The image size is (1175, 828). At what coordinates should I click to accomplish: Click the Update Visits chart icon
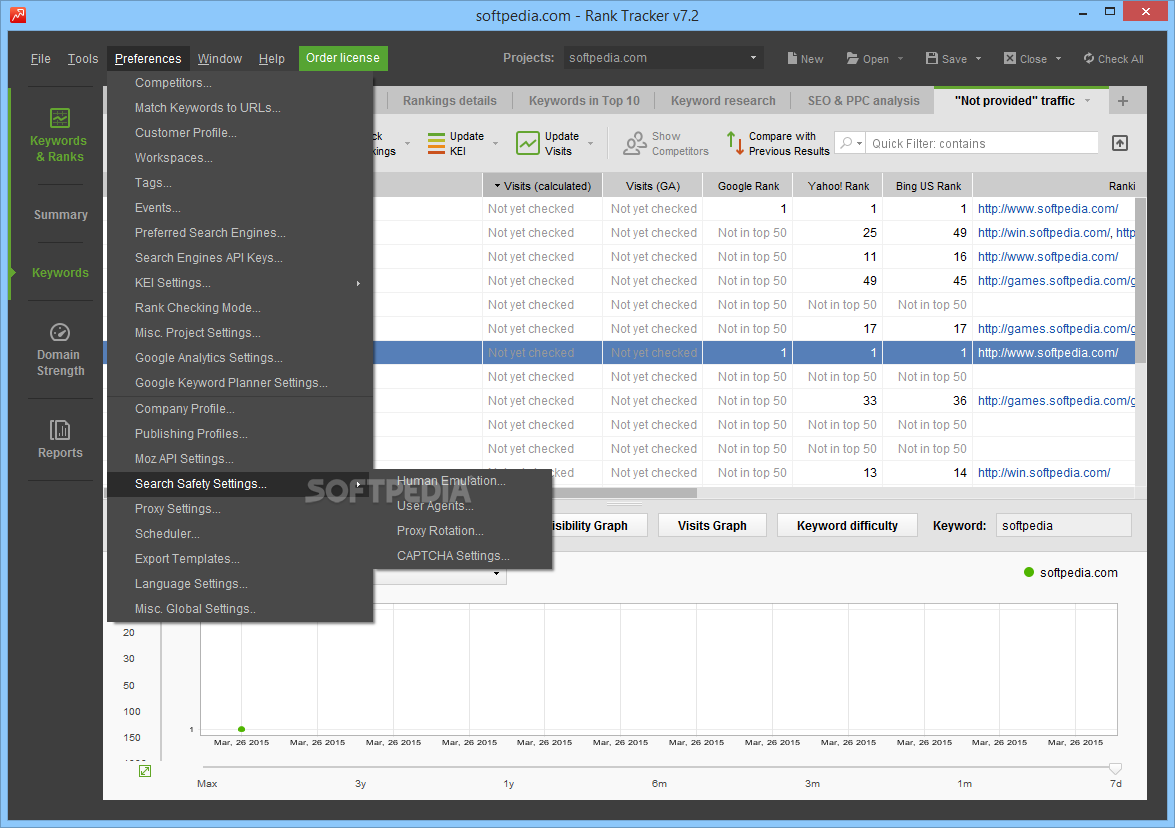[528, 143]
